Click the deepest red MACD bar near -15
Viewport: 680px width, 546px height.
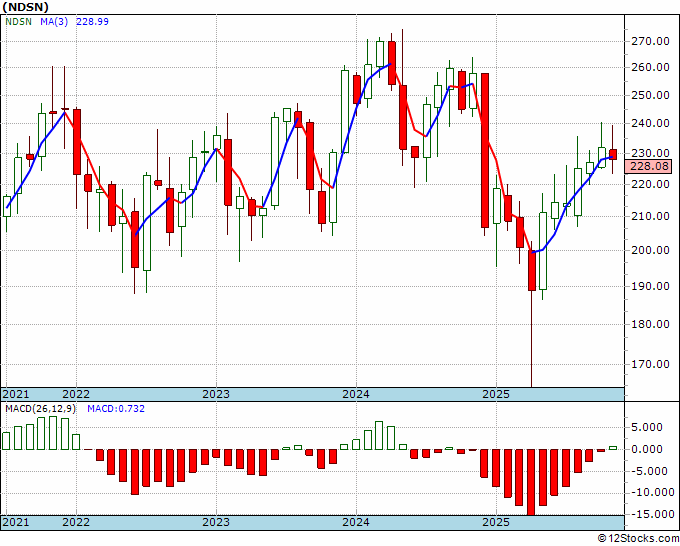[531, 482]
